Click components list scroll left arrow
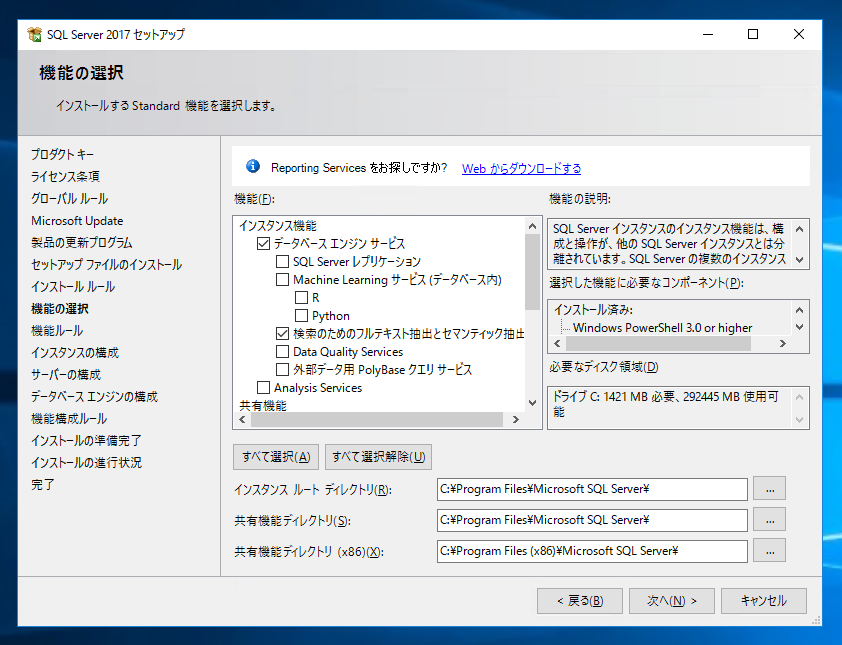 pos(557,344)
